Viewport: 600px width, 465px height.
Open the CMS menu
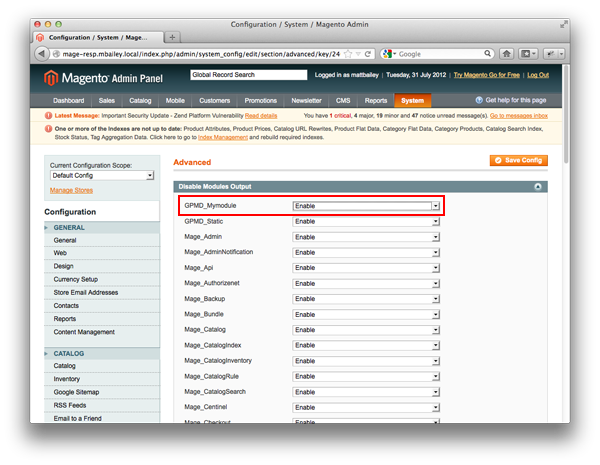(343, 100)
